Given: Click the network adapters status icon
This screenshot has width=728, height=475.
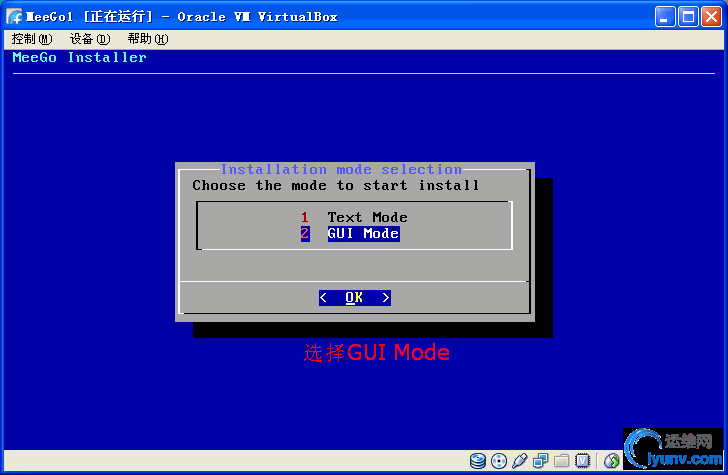Looking at the screenshot, I should pyautogui.click(x=540, y=461).
